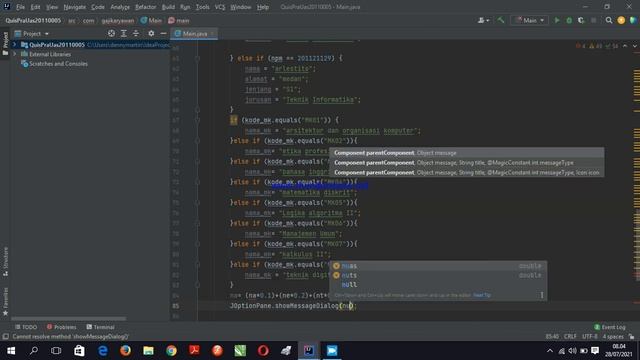Click the Next Tip link in completion popup
This screenshot has width=640, height=360.
click(x=482, y=295)
